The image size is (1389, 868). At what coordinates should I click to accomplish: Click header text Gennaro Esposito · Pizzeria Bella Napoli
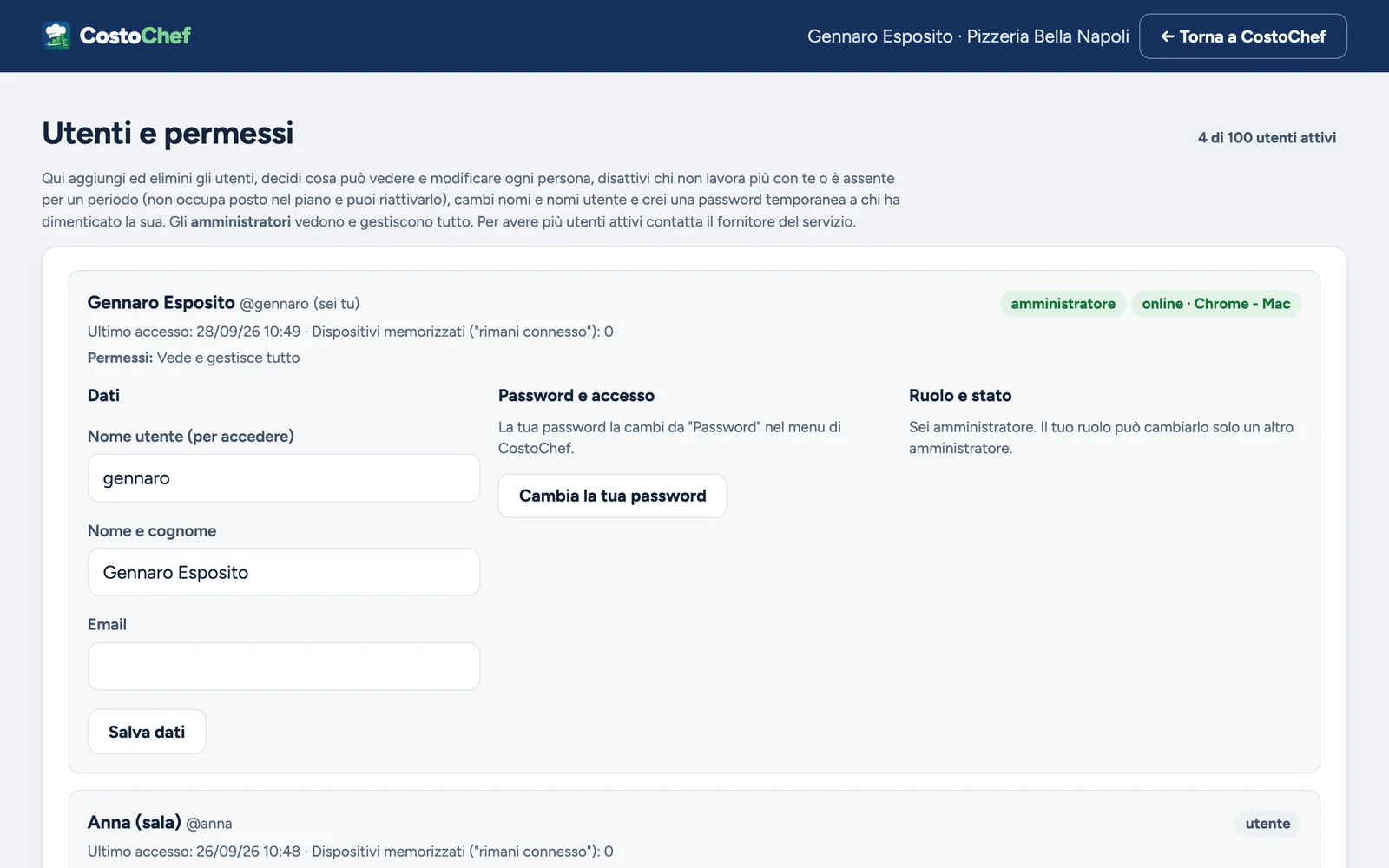pyautogui.click(x=968, y=36)
